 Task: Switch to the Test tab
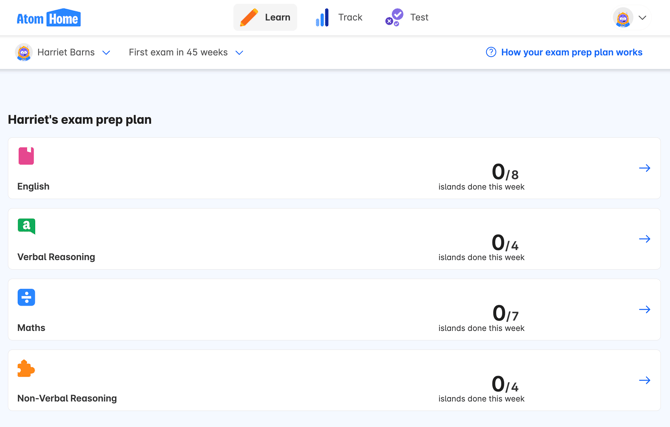click(407, 17)
